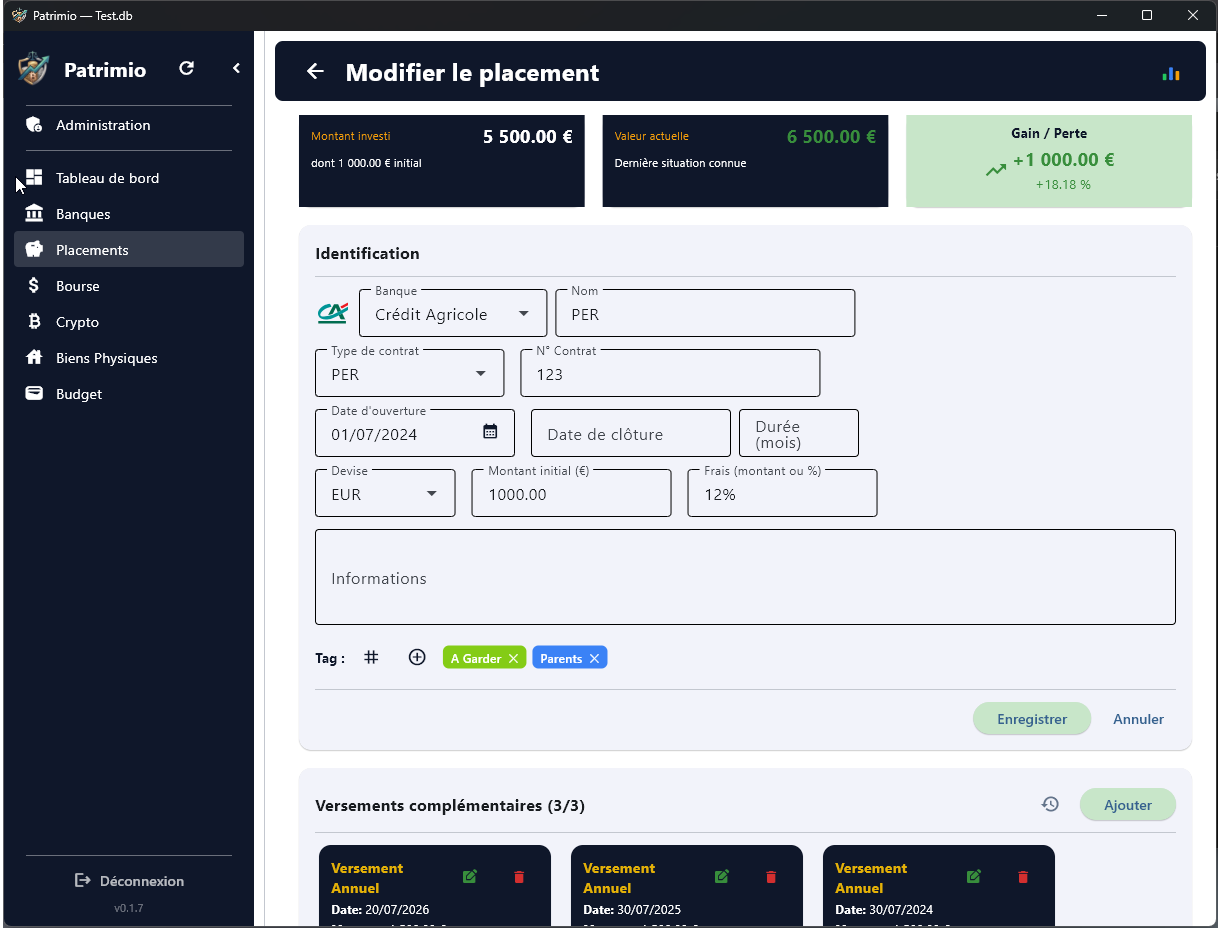Open the Budget section
1218x928 pixels.
click(x=129, y=394)
